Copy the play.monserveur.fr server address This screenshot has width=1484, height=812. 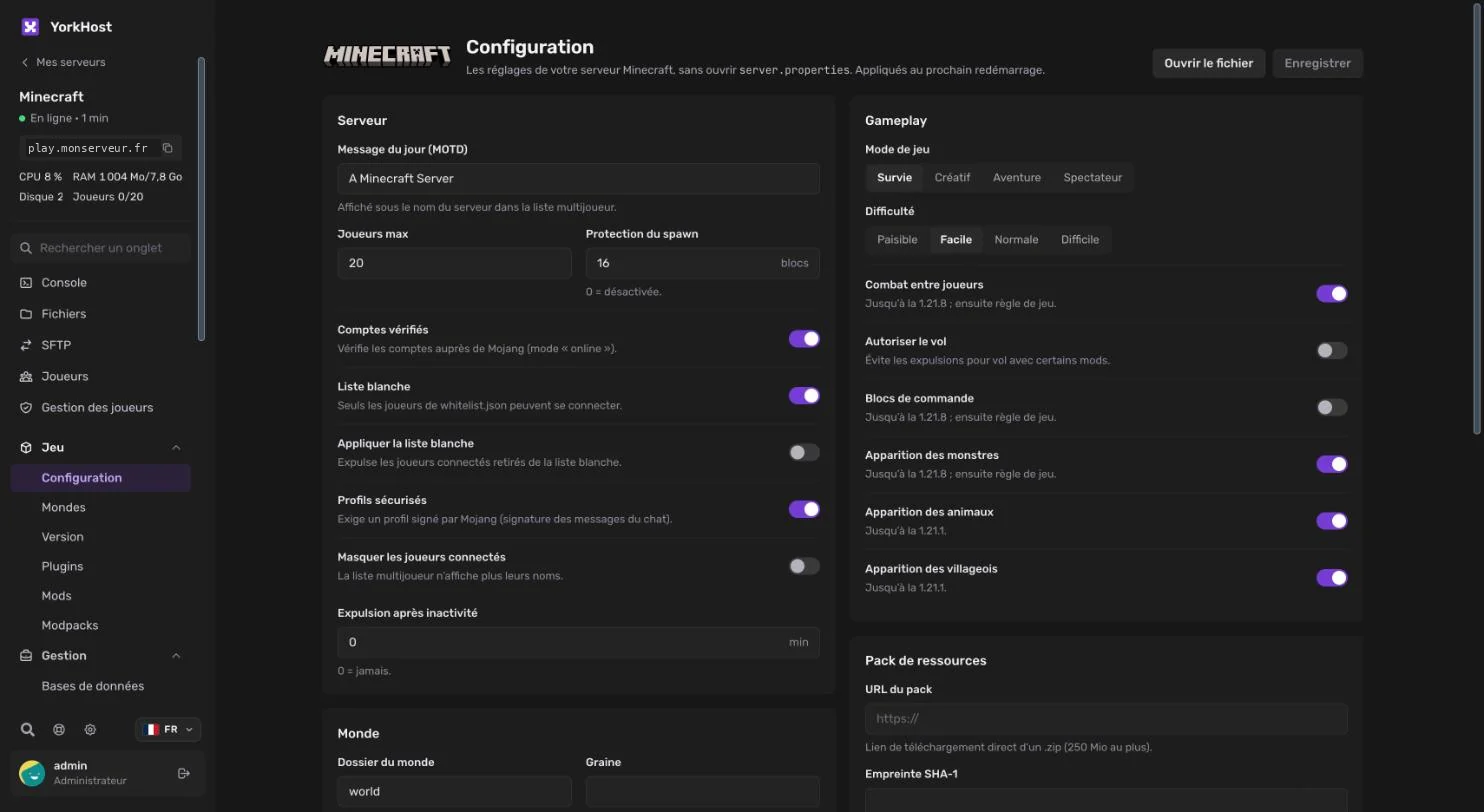point(167,148)
